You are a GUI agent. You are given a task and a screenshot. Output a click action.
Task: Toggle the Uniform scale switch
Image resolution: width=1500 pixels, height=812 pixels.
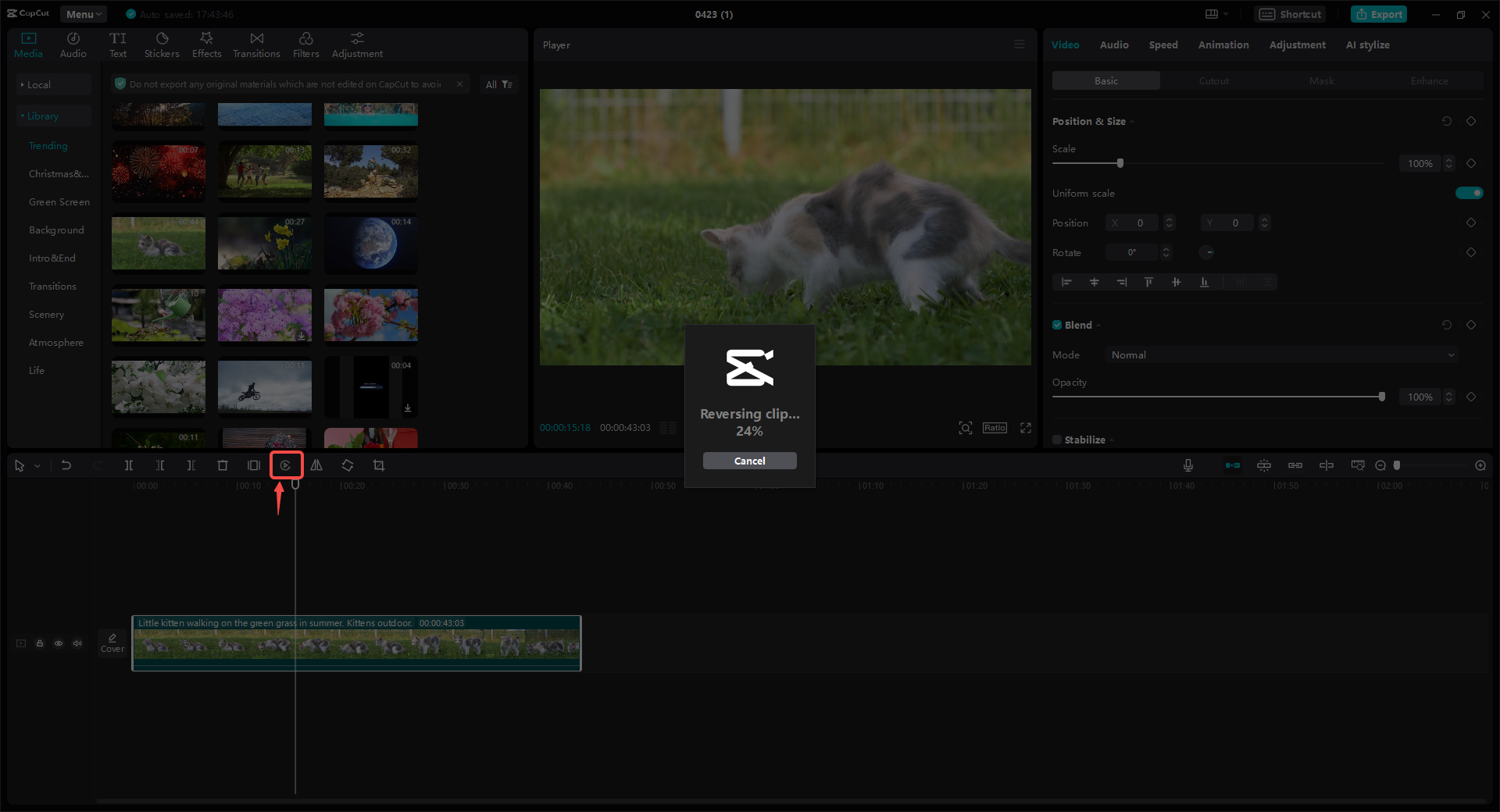(1469, 193)
